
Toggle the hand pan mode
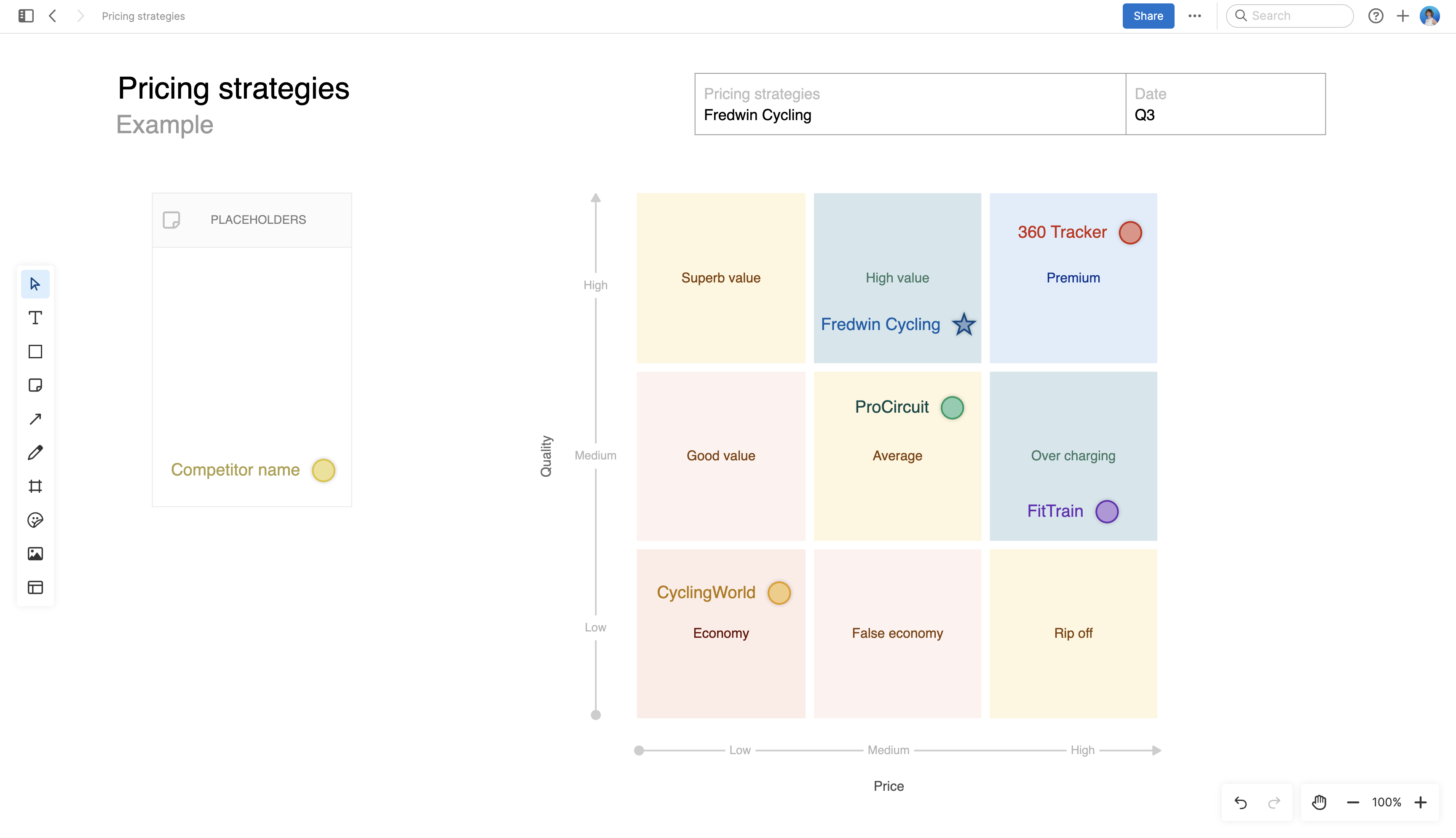coord(1319,802)
